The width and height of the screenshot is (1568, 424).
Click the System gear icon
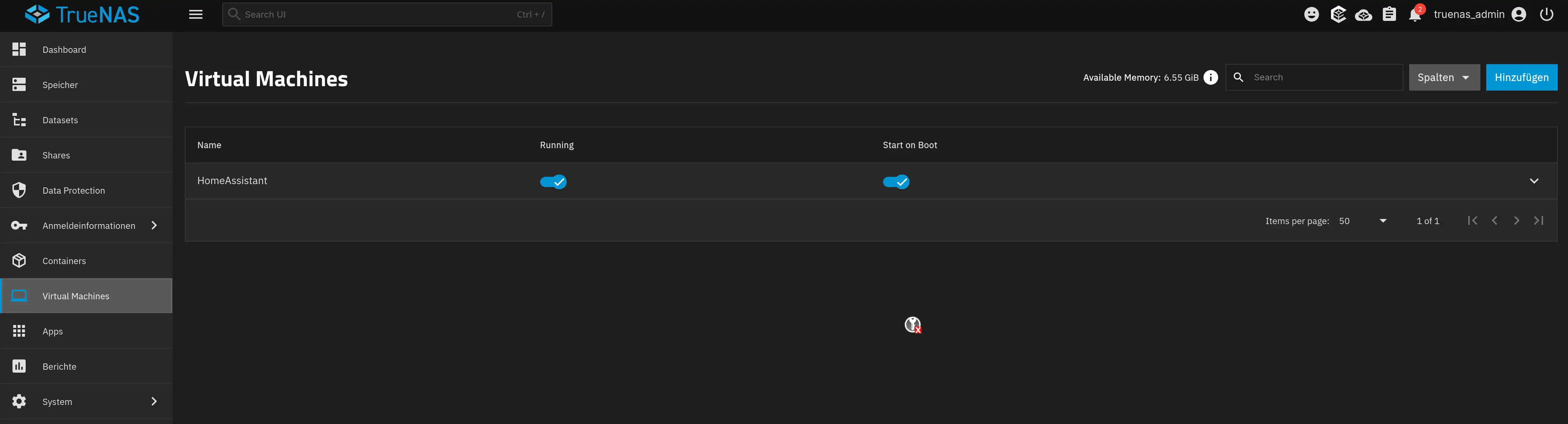(19, 402)
